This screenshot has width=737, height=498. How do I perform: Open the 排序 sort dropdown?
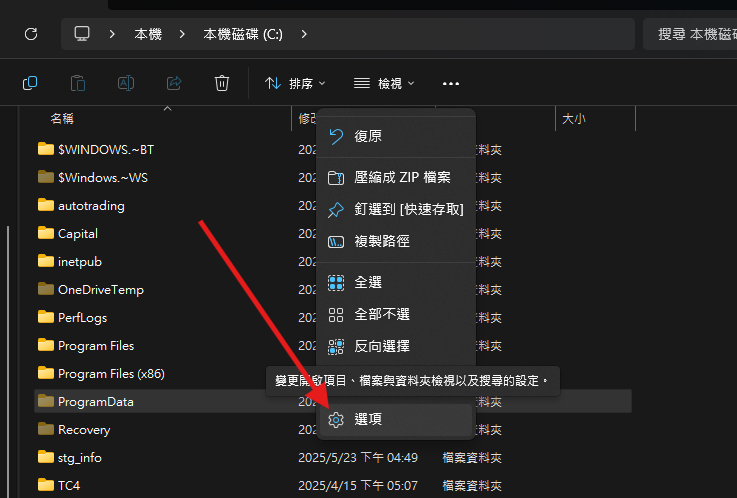point(297,84)
